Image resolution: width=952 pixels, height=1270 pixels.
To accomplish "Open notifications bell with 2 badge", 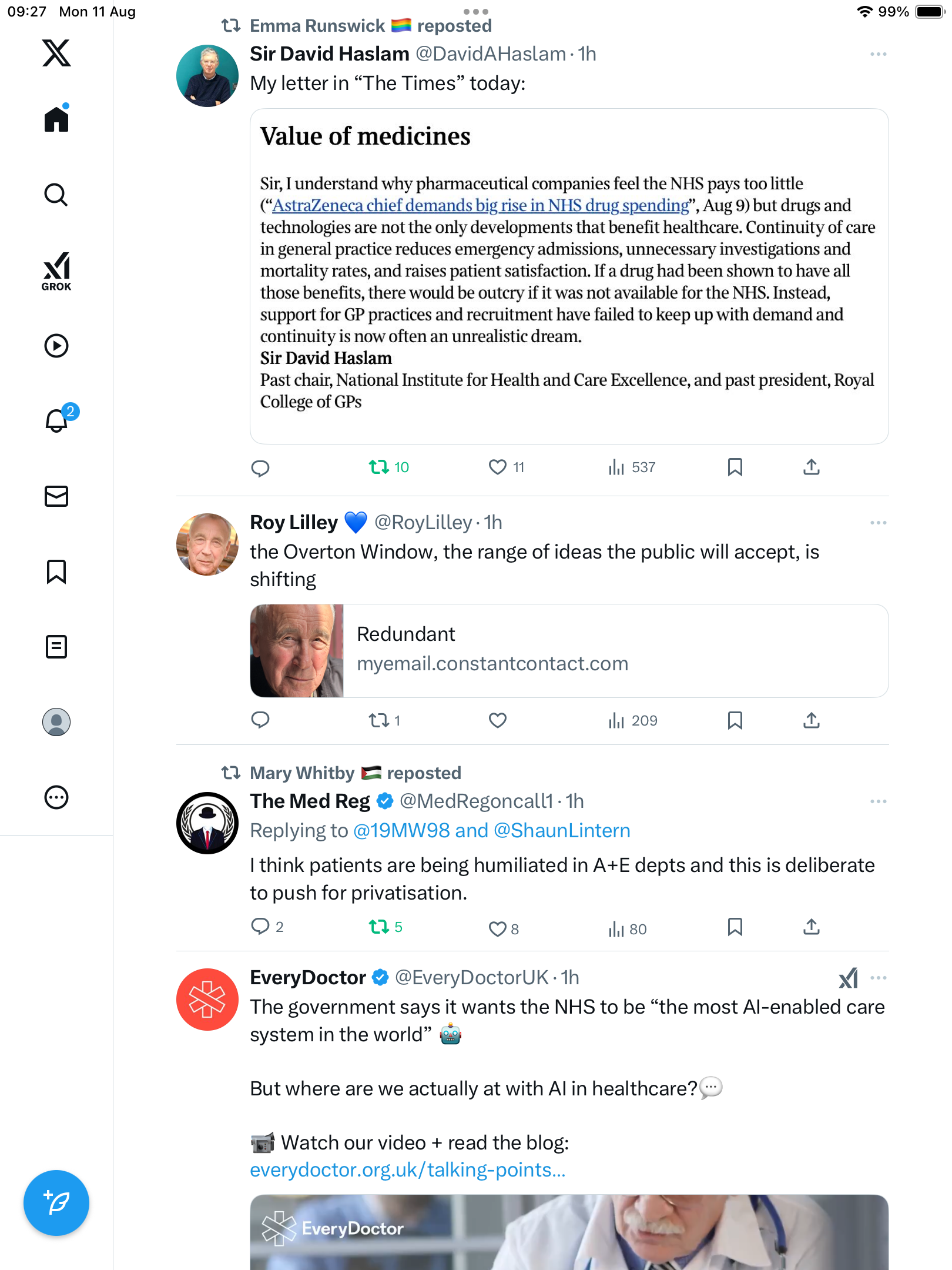I will pos(57,420).
